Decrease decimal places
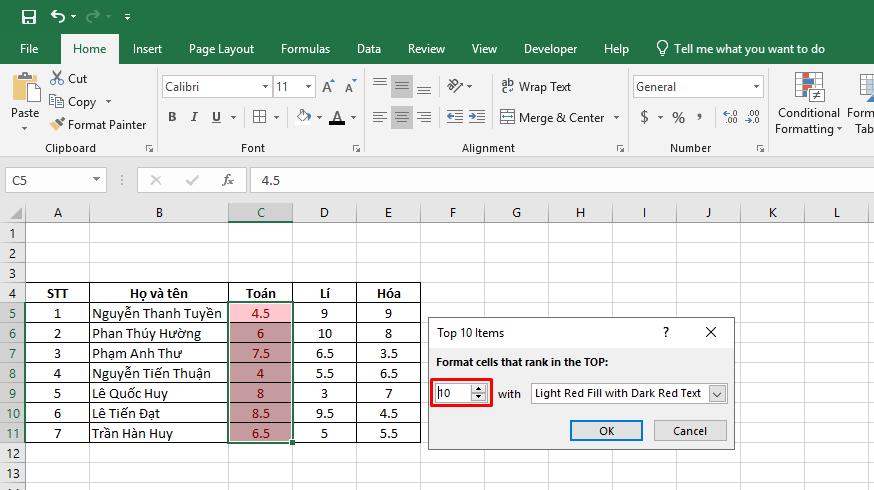 (x=752, y=117)
